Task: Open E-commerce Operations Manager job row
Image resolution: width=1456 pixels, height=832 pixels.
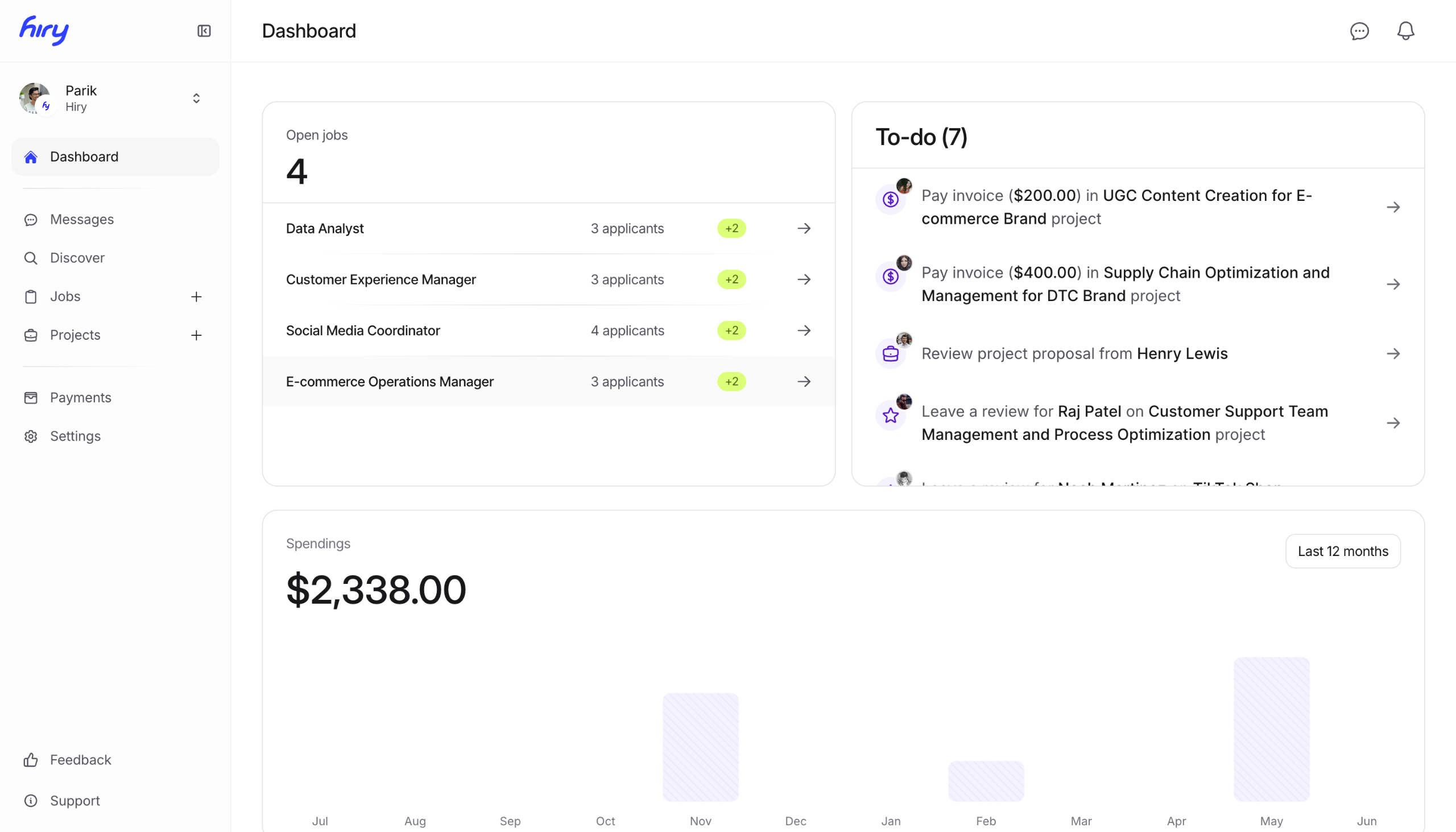Action: 390,382
